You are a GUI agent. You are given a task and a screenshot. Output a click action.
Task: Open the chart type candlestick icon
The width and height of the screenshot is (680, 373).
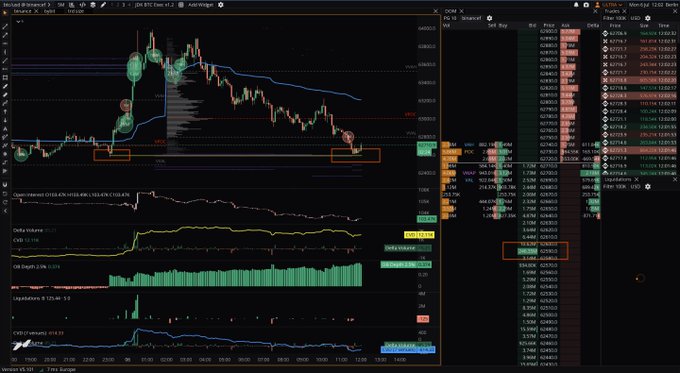[x=72, y=4]
